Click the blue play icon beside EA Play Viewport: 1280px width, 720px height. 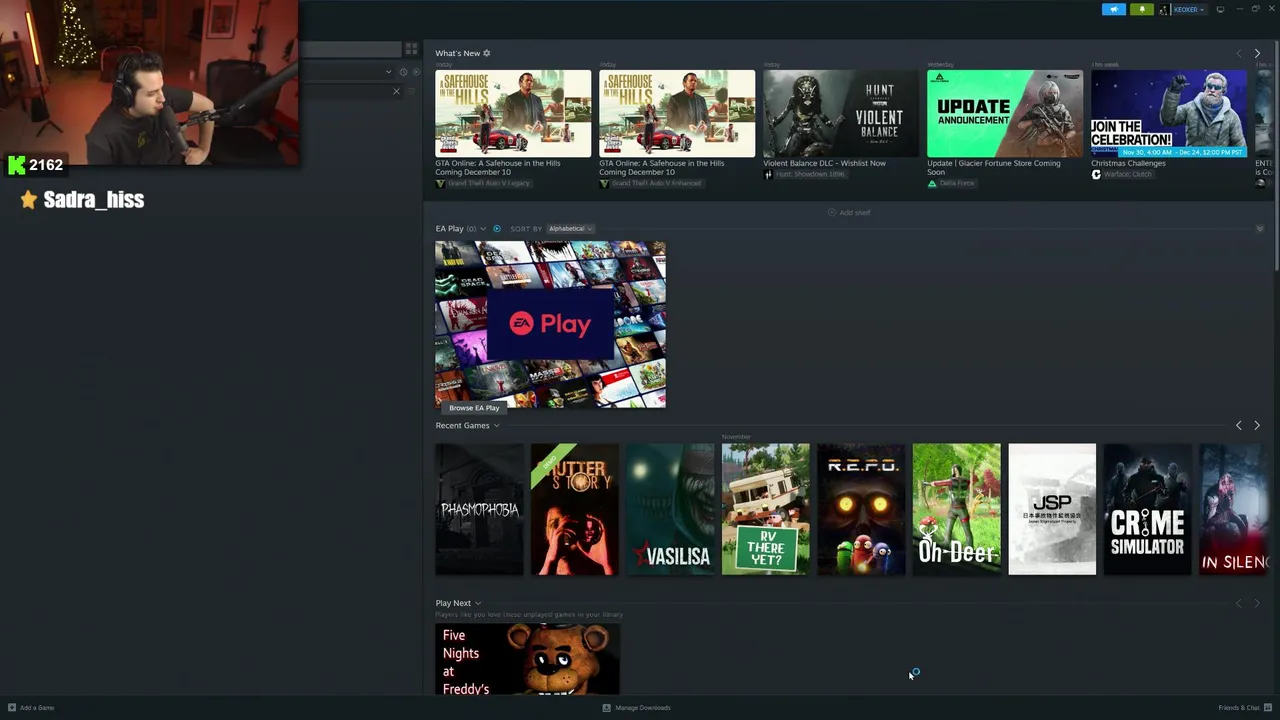497,229
